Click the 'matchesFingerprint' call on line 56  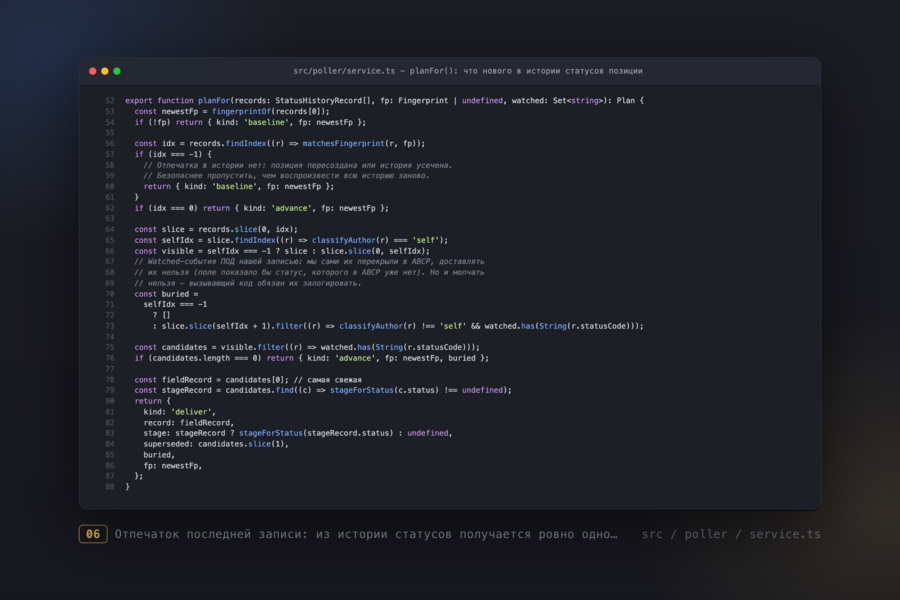pos(343,144)
